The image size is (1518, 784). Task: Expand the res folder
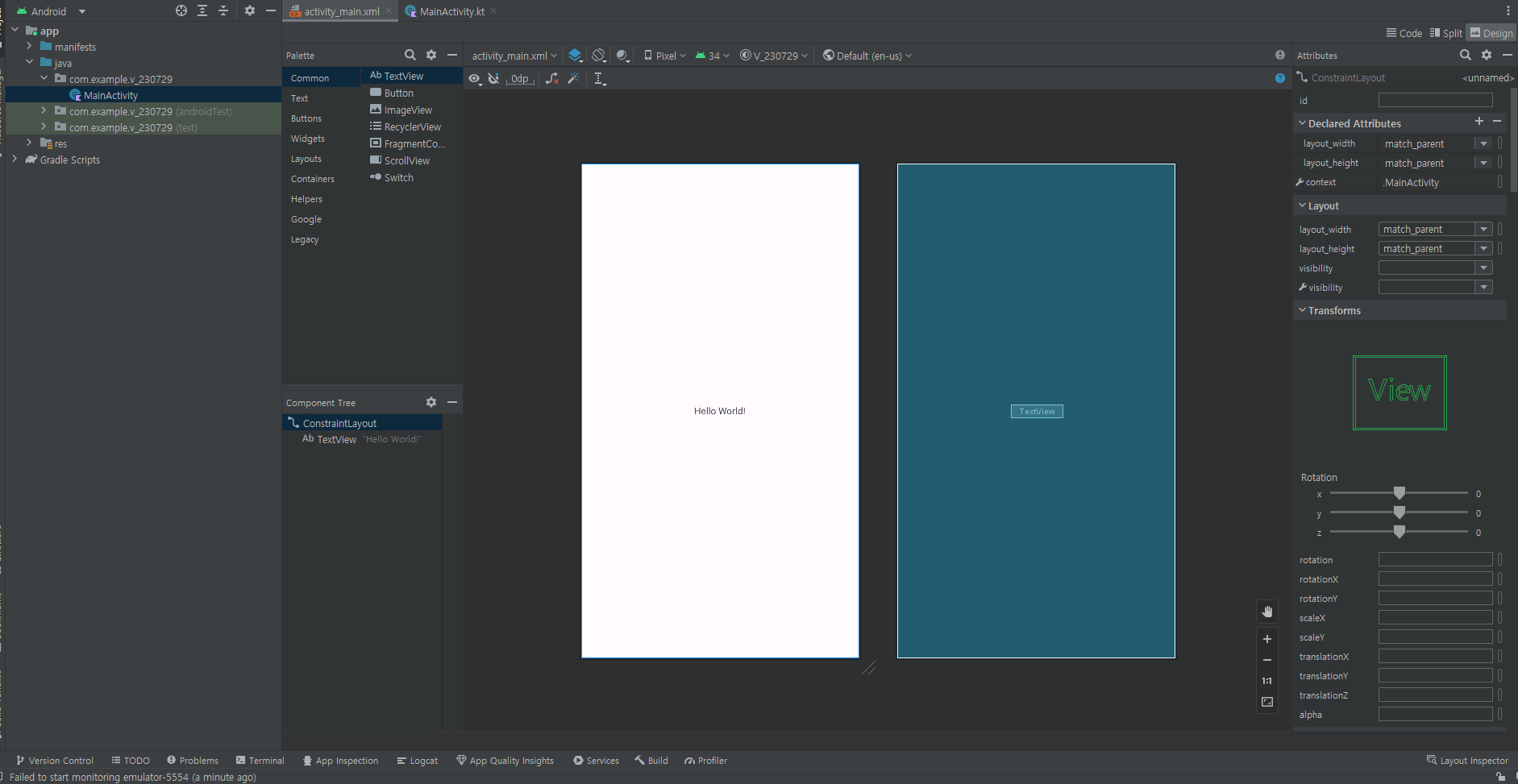click(x=30, y=143)
